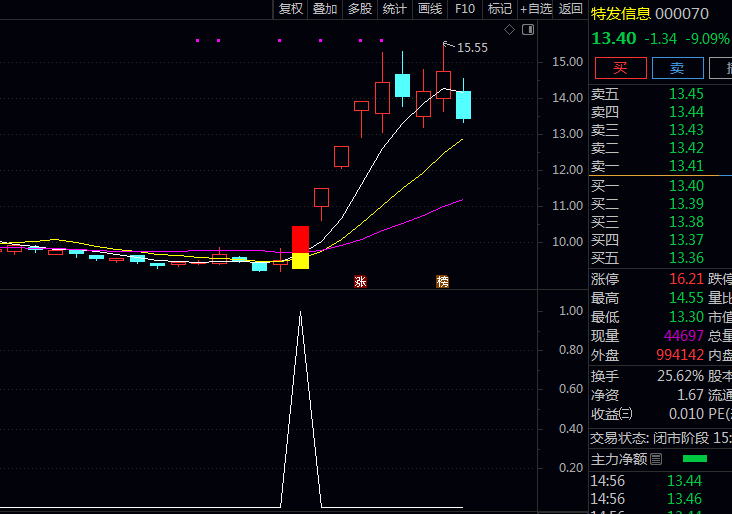Click the 标记 mark button
This screenshot has width=732, height=514.
coord(499,9)
